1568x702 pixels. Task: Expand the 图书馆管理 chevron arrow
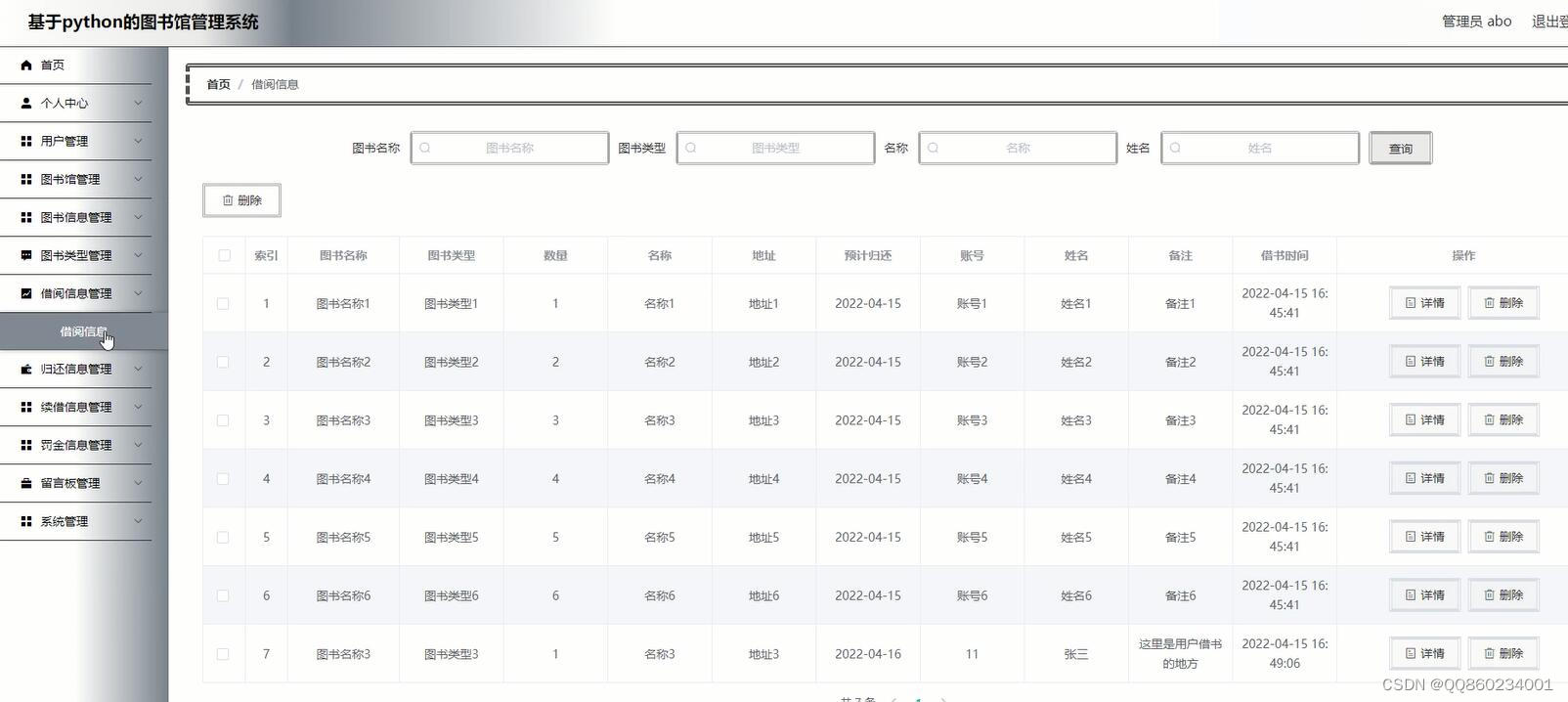(x=138, y=179)
